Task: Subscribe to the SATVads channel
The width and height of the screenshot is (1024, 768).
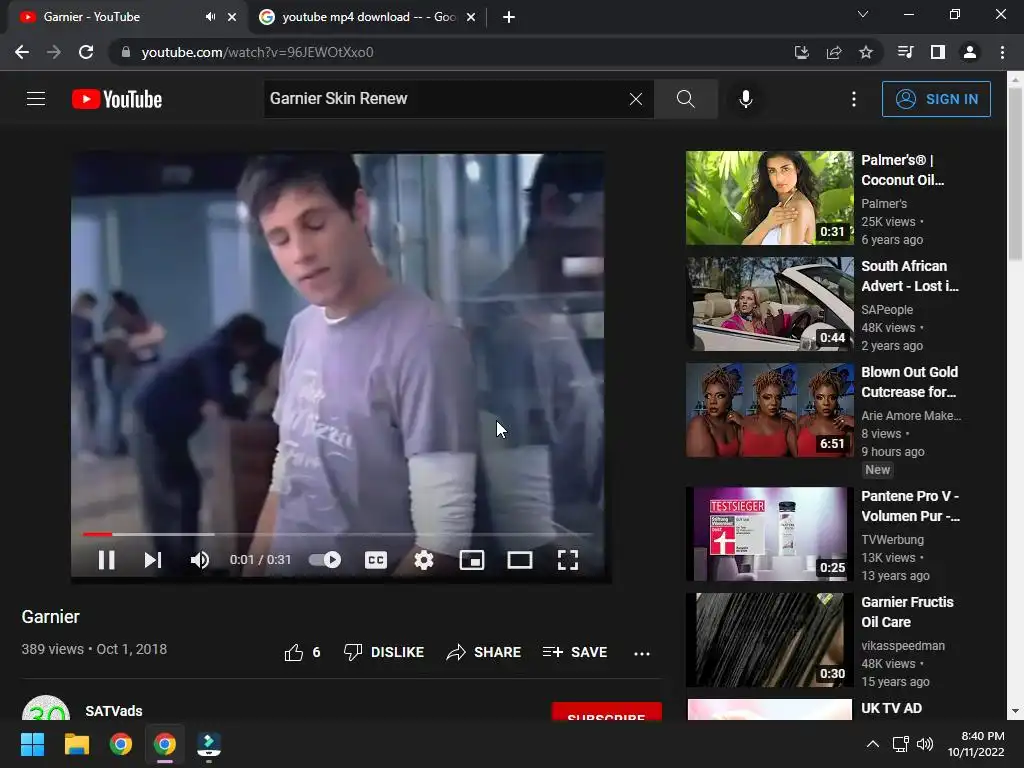Action: click(607, 712)
